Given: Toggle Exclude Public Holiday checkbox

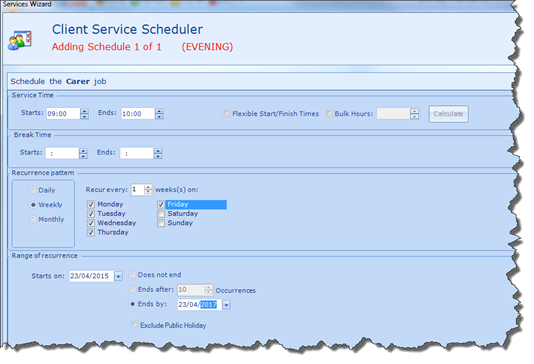Looking at the screenshot, I should tap(134, 325).
